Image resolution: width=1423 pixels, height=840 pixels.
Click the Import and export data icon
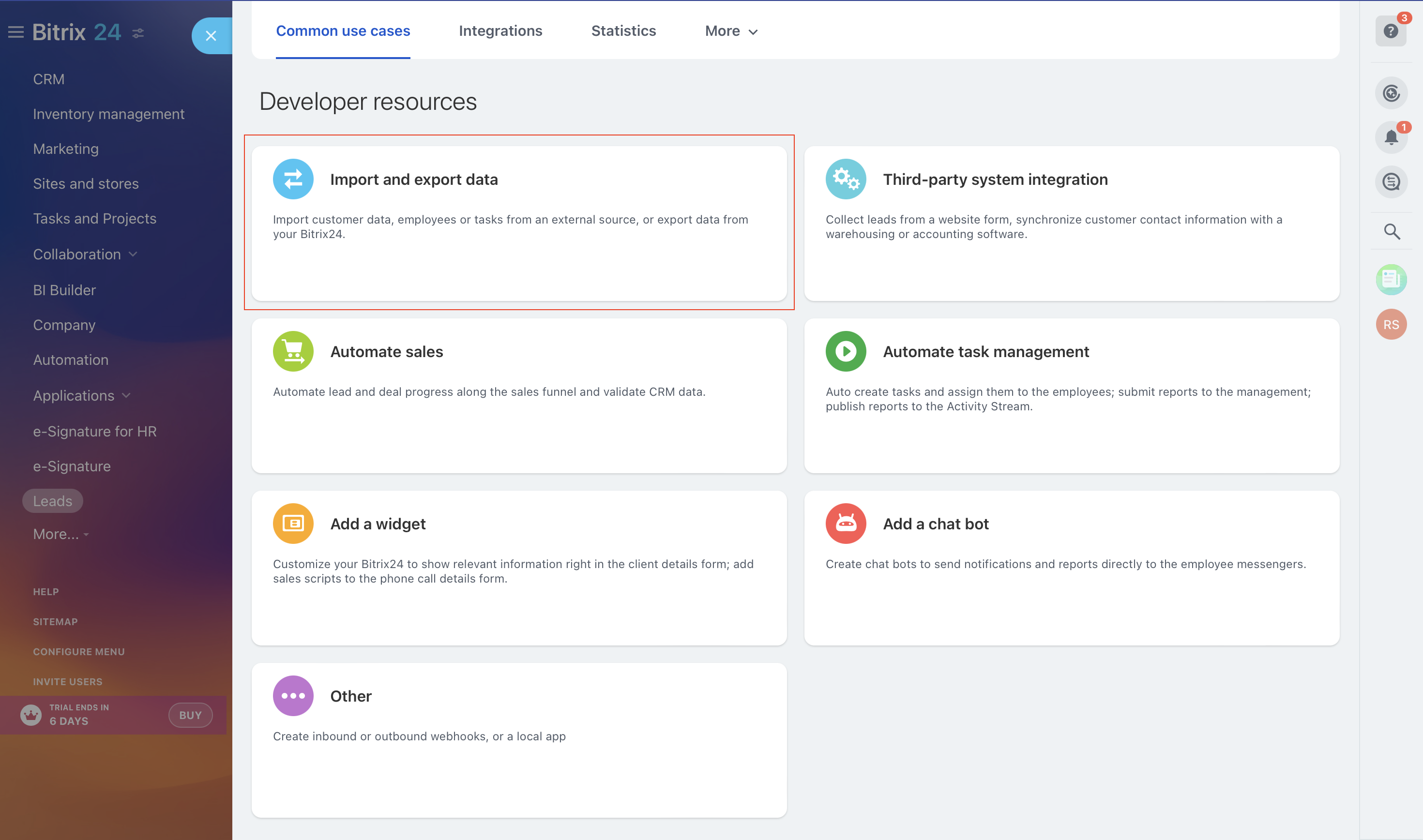click(293, 179)
